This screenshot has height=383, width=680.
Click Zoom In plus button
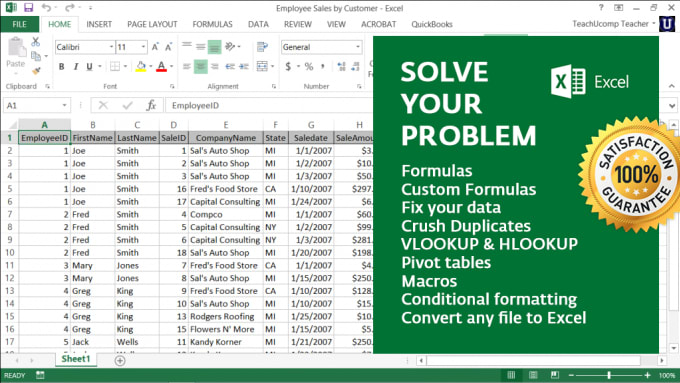coord(647,375)
